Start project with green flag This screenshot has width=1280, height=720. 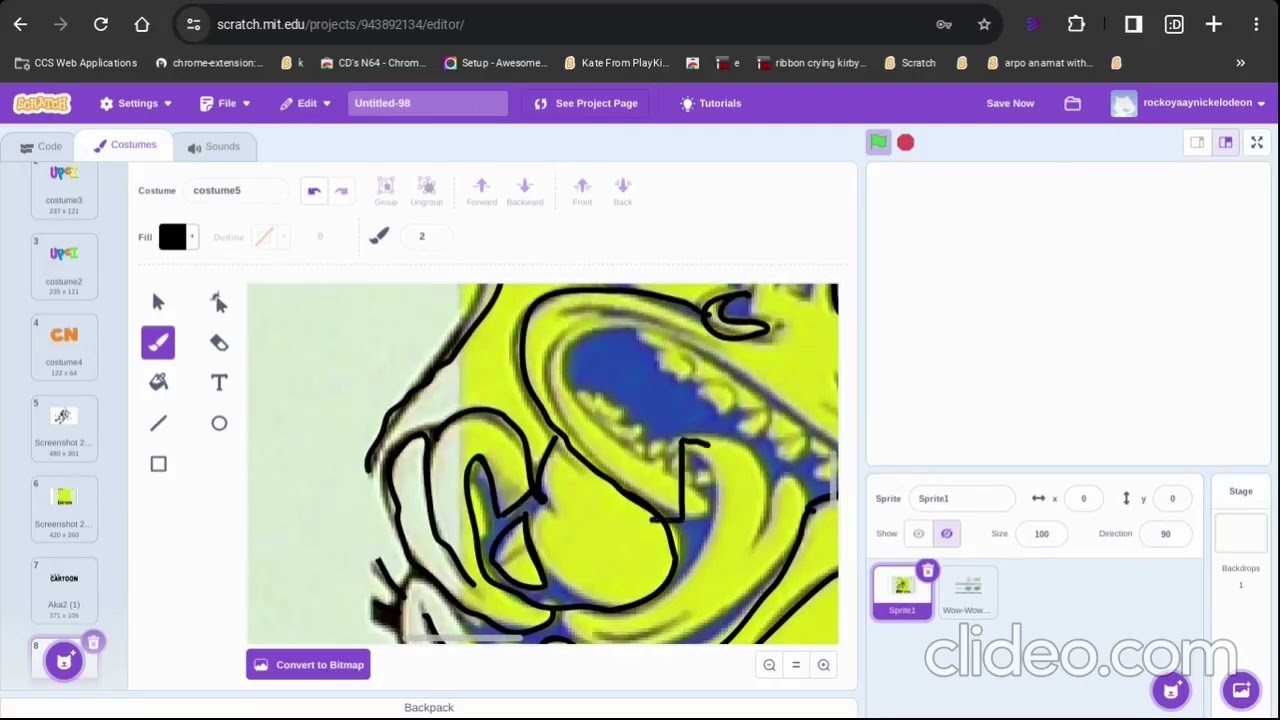(x=878, y=142)
